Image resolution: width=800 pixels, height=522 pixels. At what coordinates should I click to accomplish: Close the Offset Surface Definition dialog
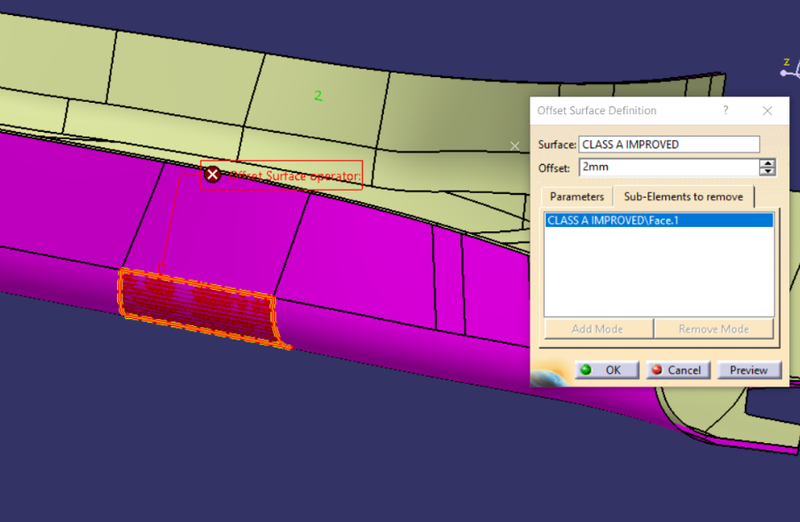tap(767, 111)
